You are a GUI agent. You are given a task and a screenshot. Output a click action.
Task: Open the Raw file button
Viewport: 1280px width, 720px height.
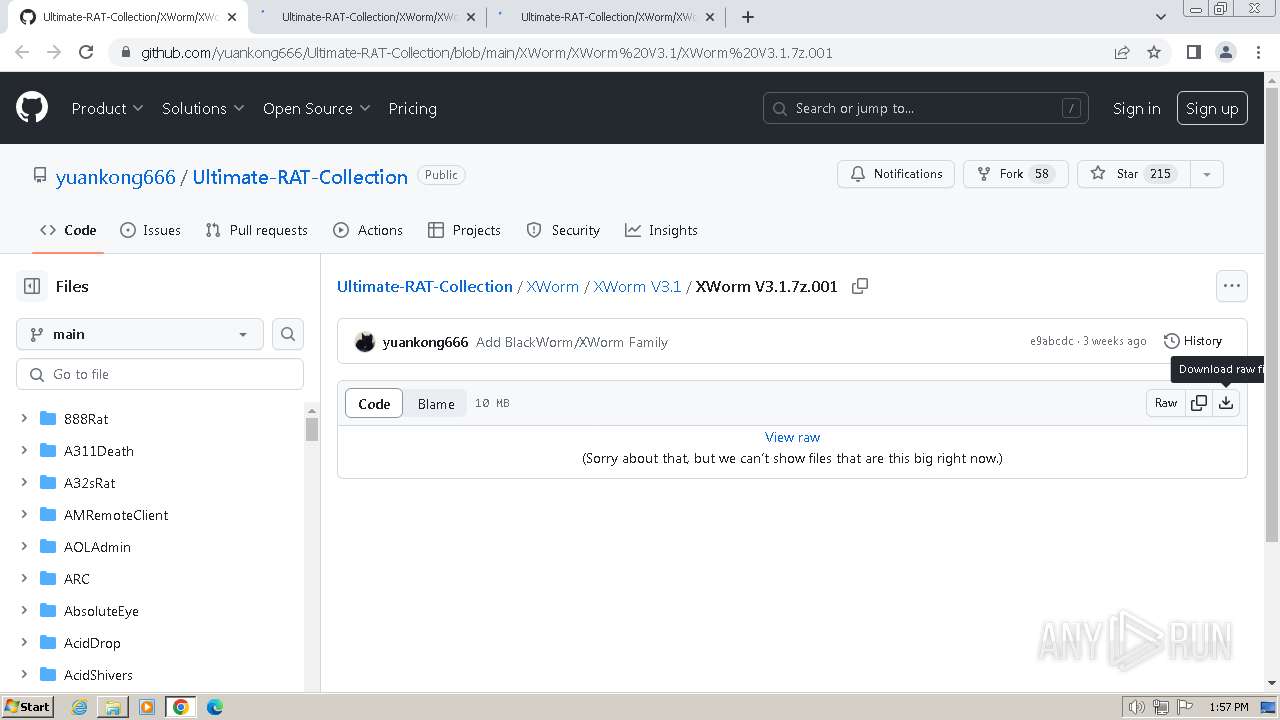click(1166, 403)
